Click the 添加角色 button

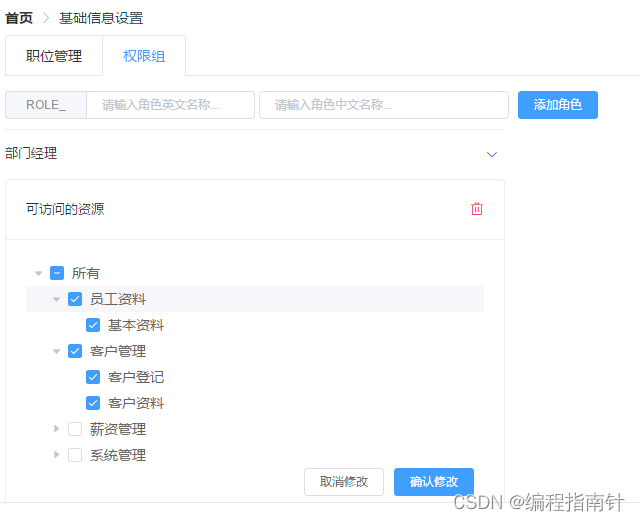coord(558,105)
